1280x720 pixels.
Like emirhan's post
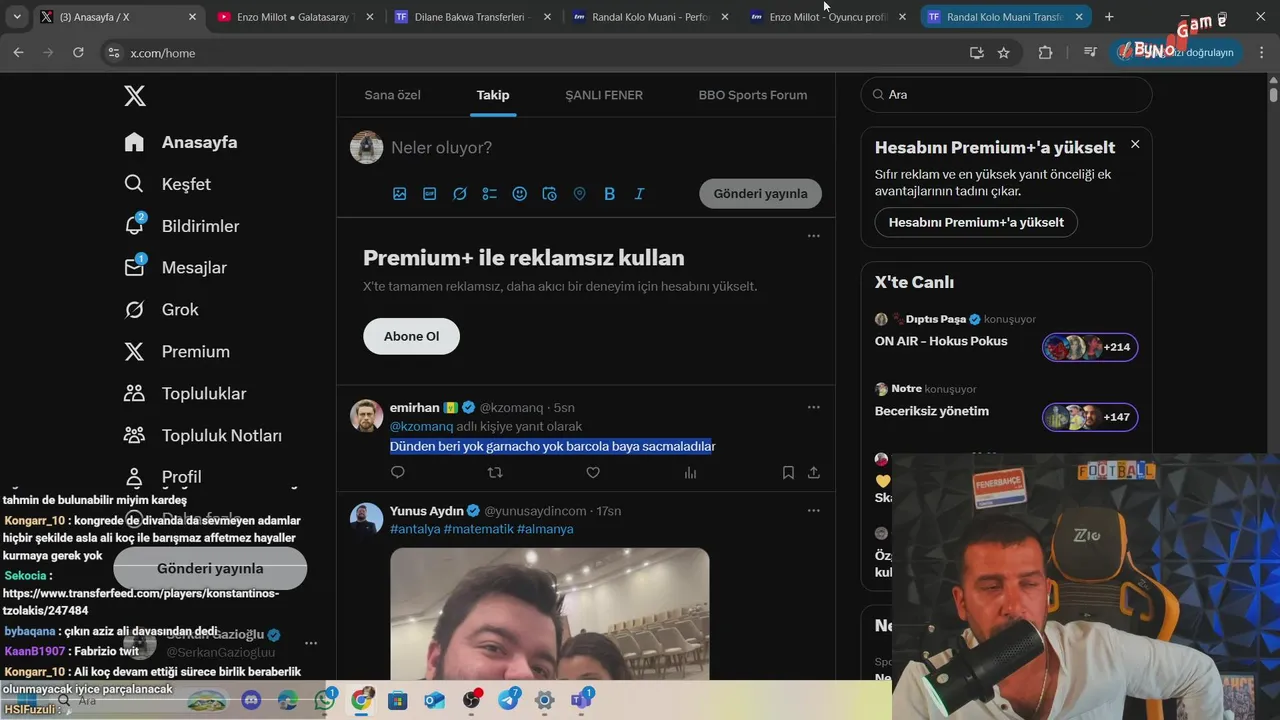(593, 472)
